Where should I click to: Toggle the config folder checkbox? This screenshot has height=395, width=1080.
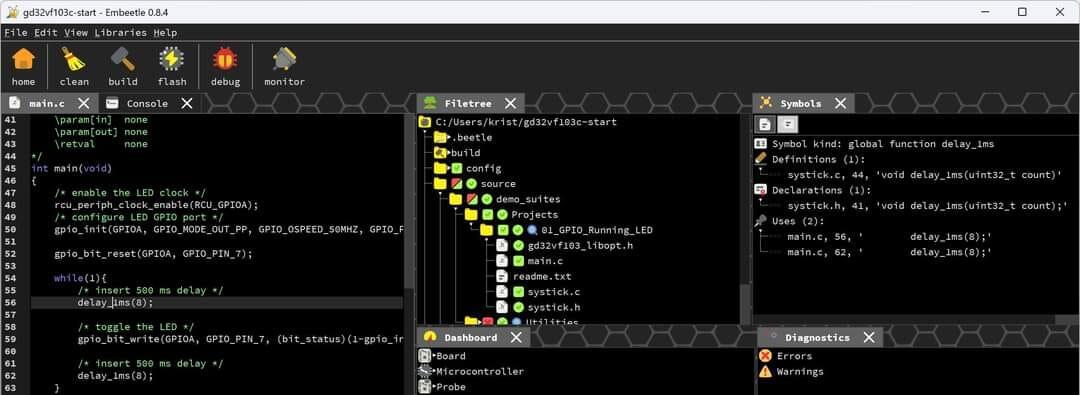pos(456,168)
